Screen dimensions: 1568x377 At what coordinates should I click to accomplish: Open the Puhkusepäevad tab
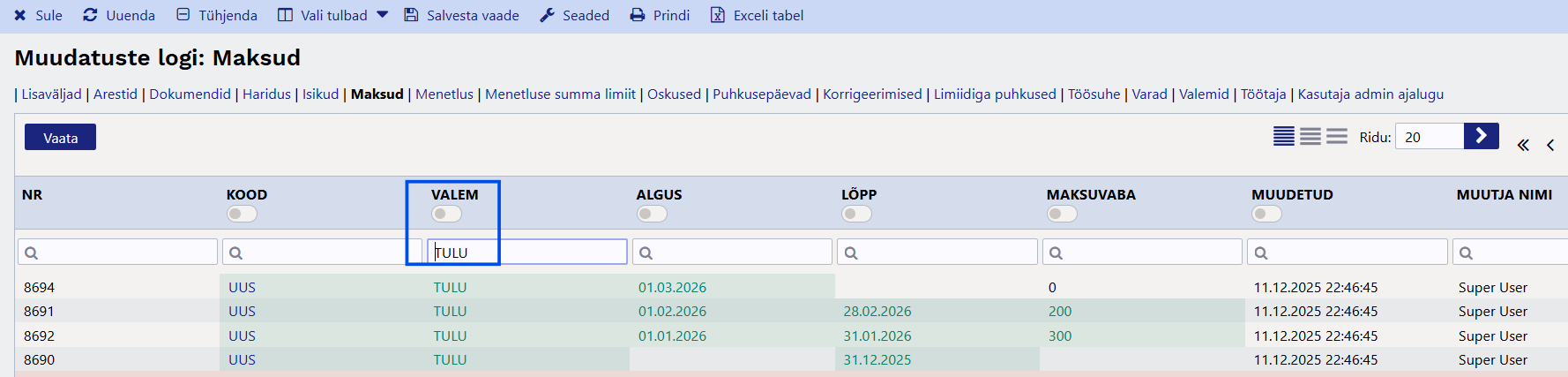761,94
